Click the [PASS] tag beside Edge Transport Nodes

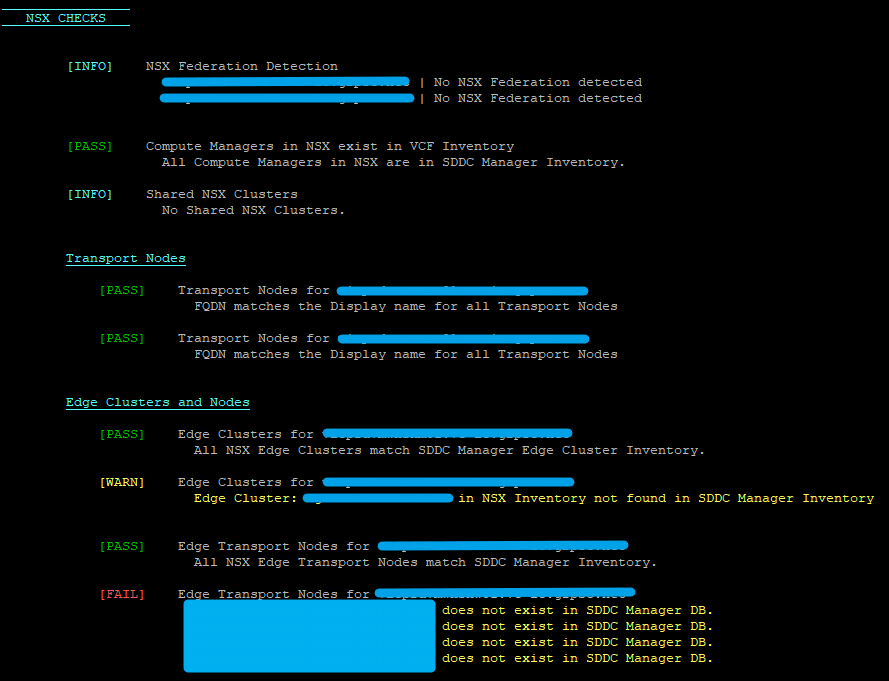pos(121,546)
